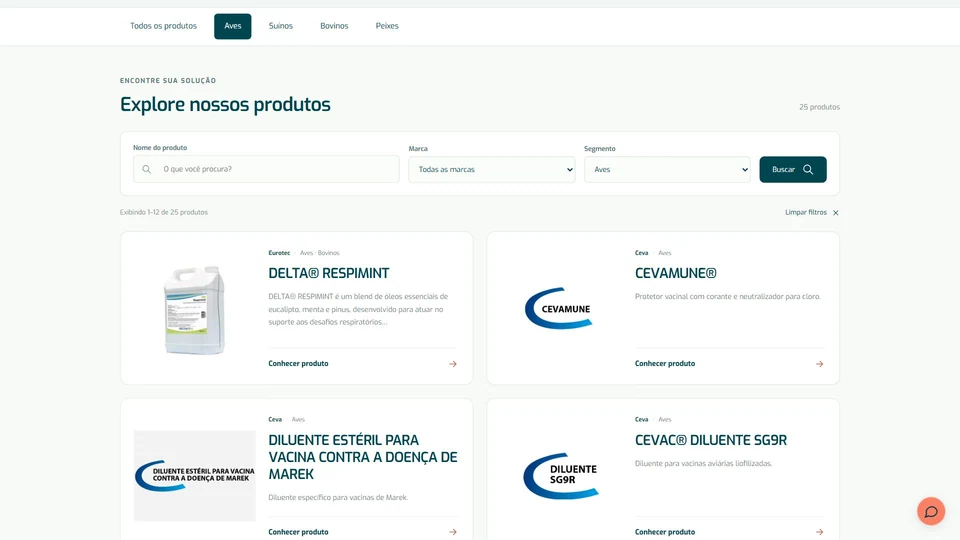Screen dimensions: 960x540
Task: Focus the product name search field
Action: tap(266, 169)
